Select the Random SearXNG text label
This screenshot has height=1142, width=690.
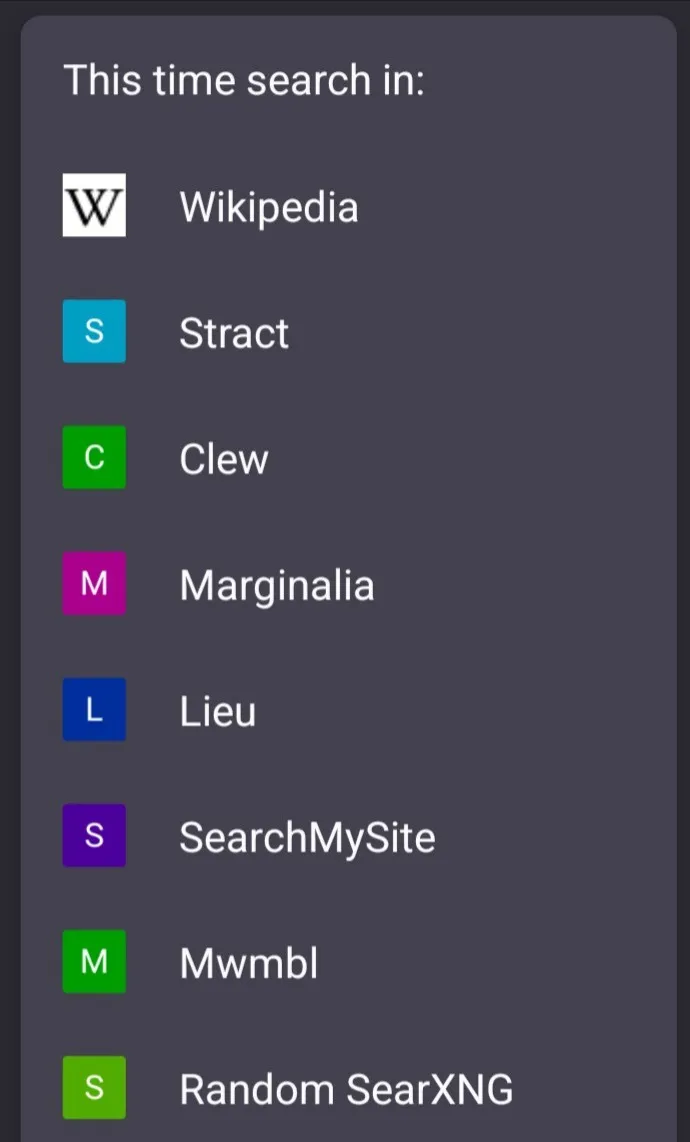click(x=346, y=1089)
